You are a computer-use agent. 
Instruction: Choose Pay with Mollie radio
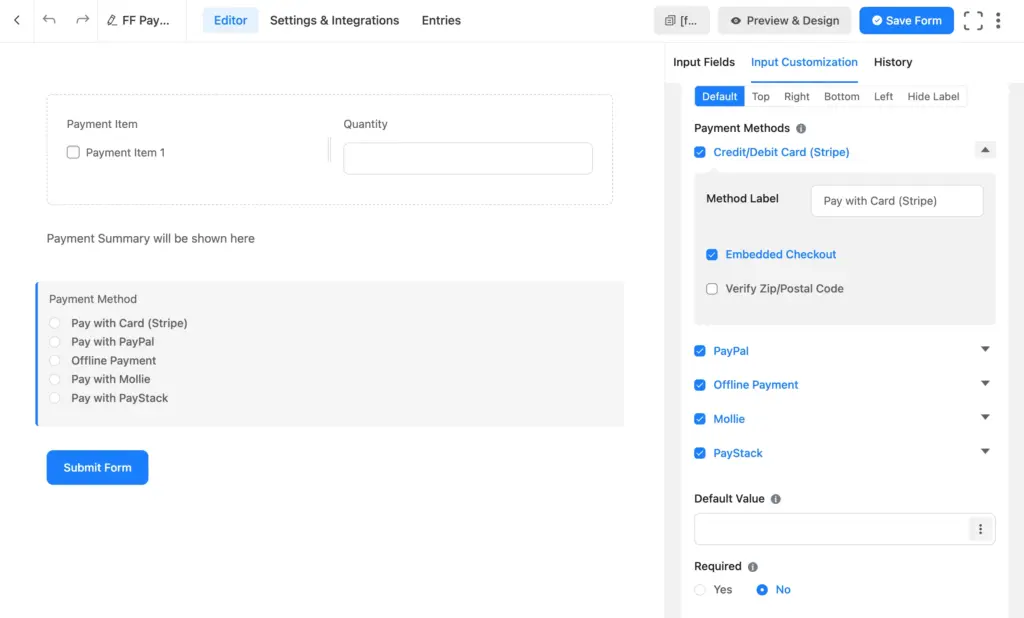55,380
